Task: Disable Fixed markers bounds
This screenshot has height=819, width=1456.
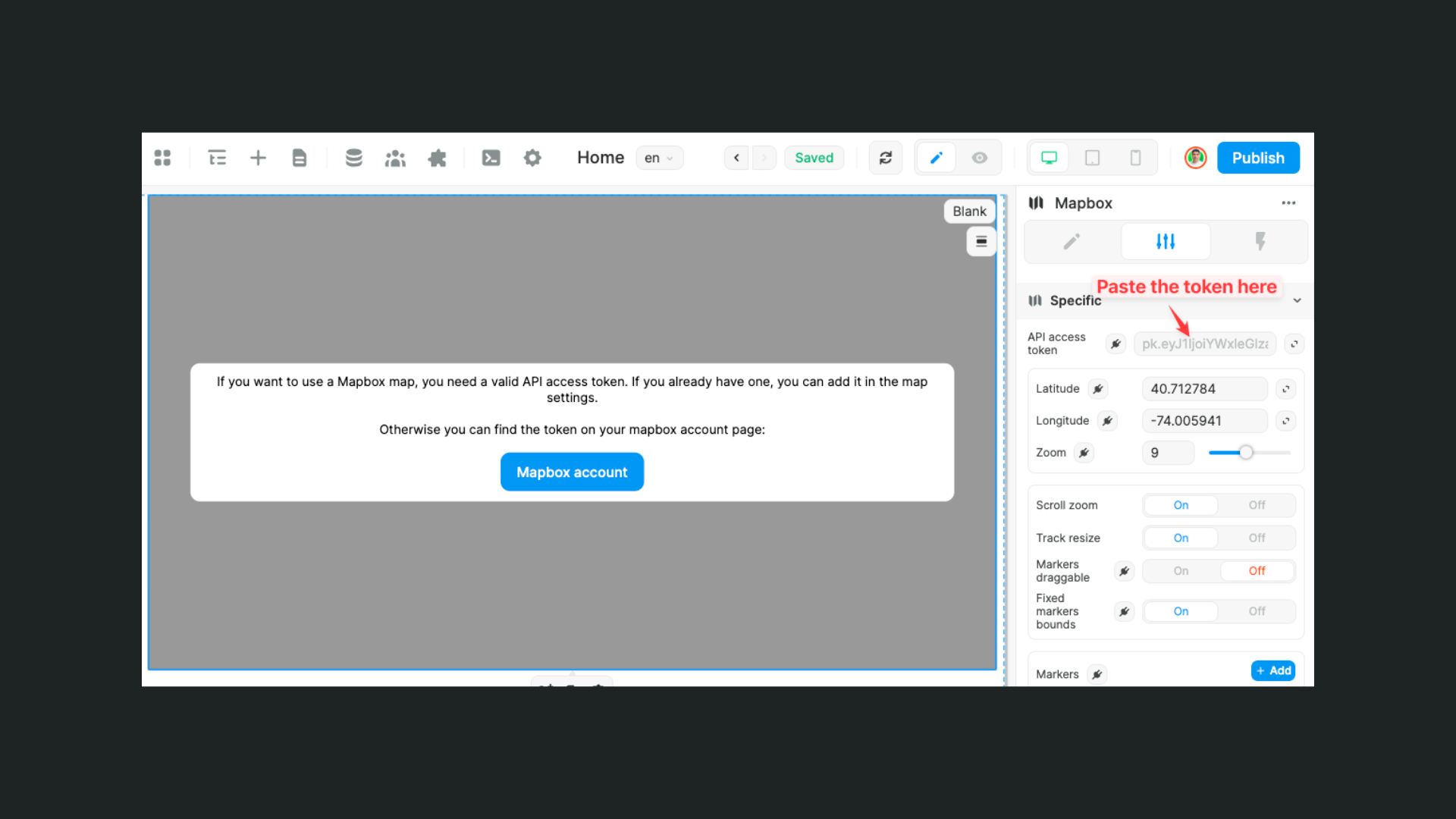Action: pos(1257,611)
